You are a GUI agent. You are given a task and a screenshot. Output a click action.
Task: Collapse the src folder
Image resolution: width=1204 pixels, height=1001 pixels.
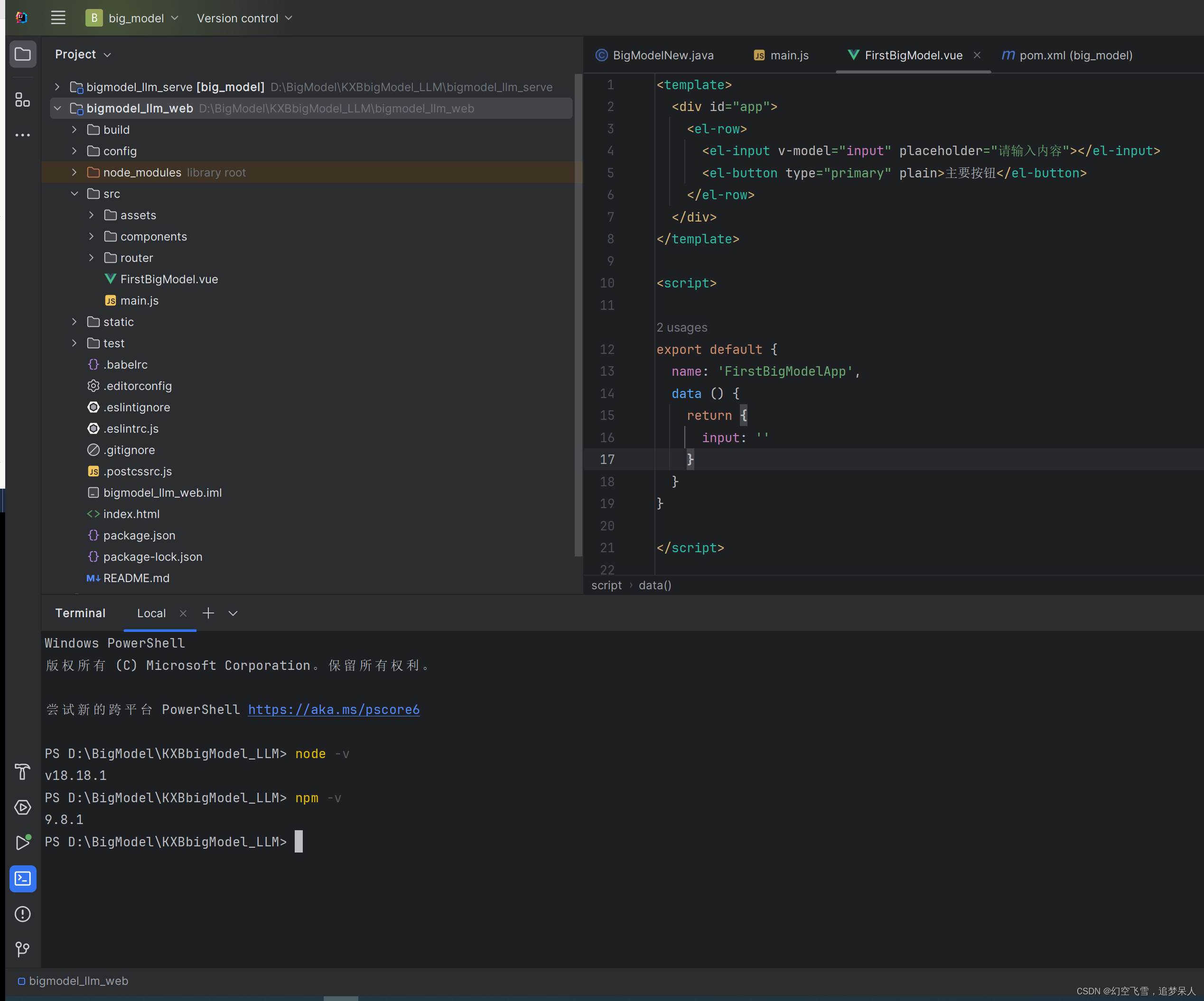74,194
